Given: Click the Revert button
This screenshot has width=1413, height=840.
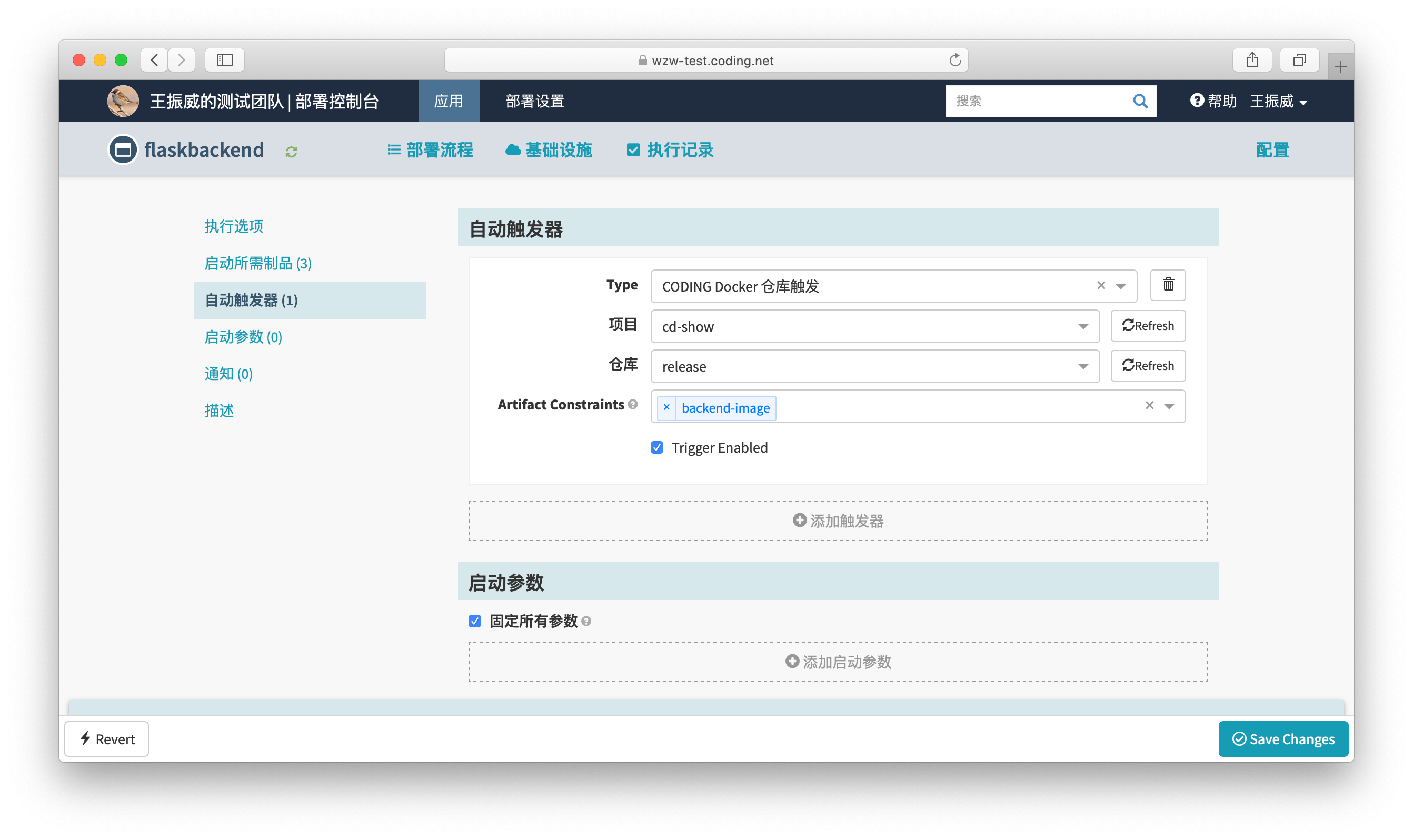Looking at the screenshot, I should pos(108,738).
